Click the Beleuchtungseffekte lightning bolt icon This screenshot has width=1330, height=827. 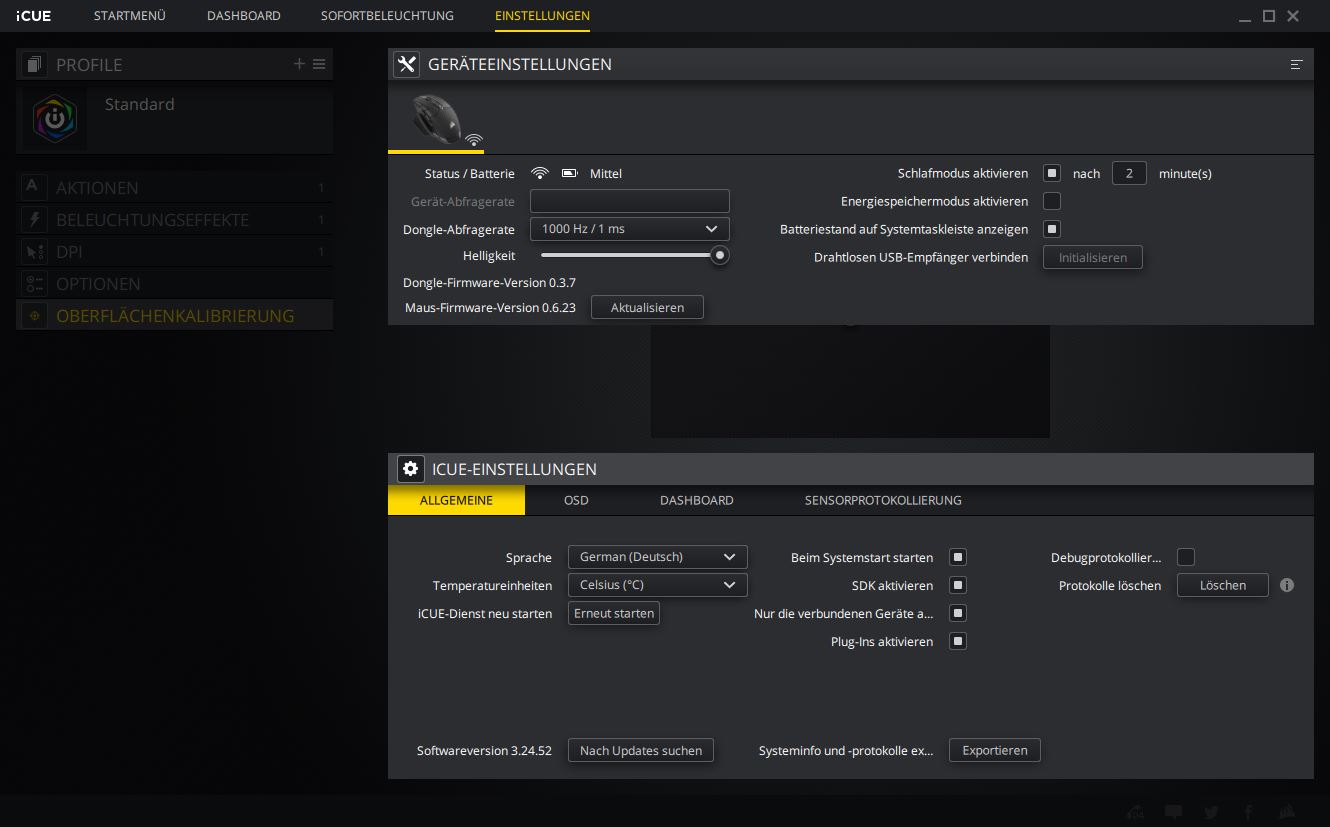(34, 219)
